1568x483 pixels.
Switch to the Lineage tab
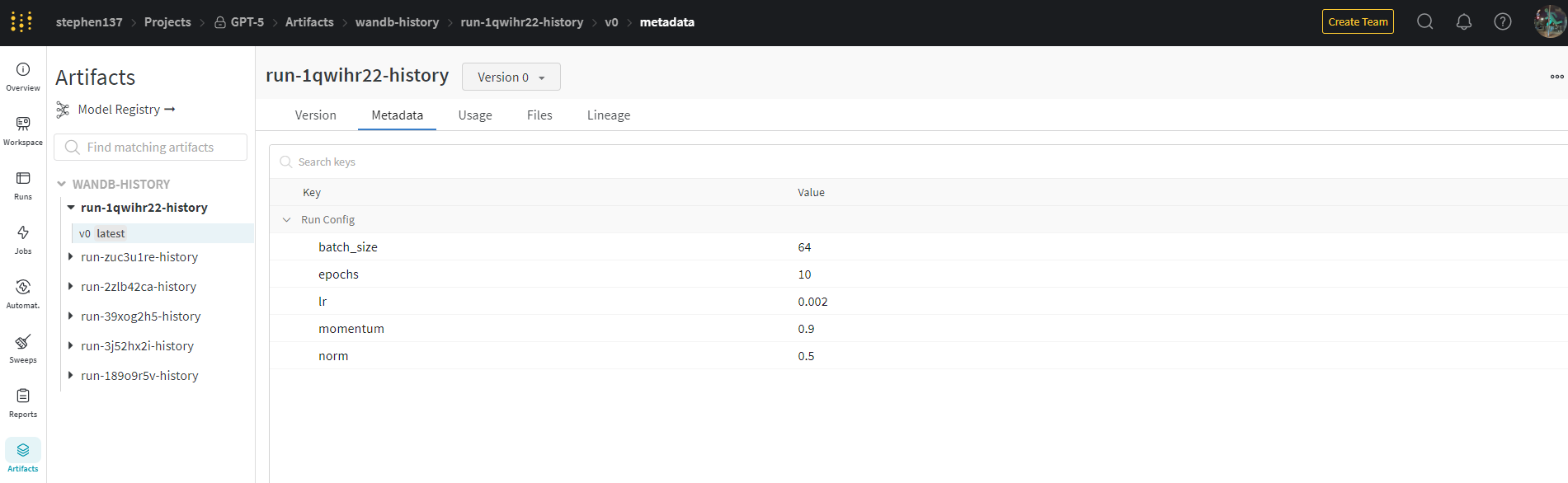pyautogui.click(x=609, y=115)
